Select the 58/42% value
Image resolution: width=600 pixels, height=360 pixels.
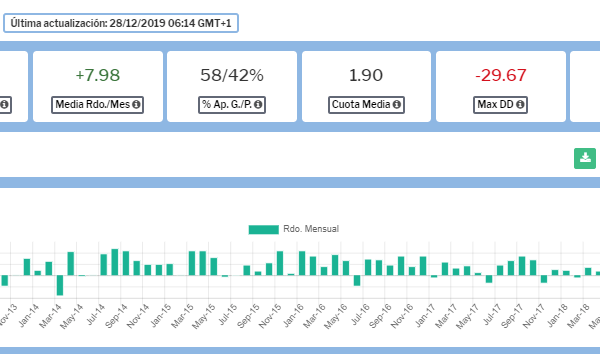click(232, 75)
